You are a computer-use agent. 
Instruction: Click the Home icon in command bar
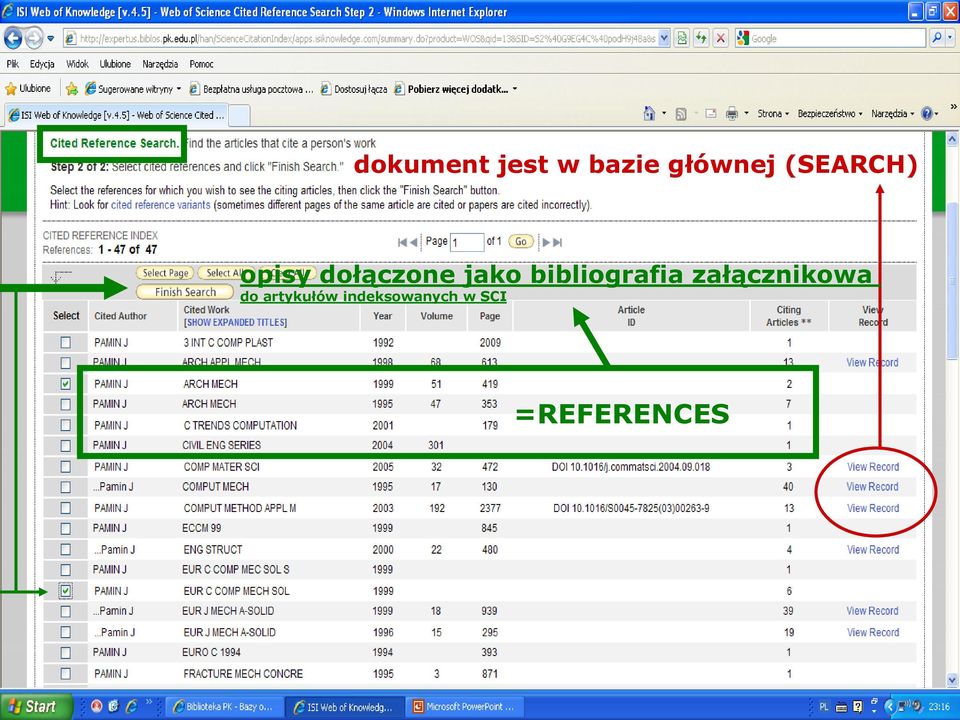point(649,113)
